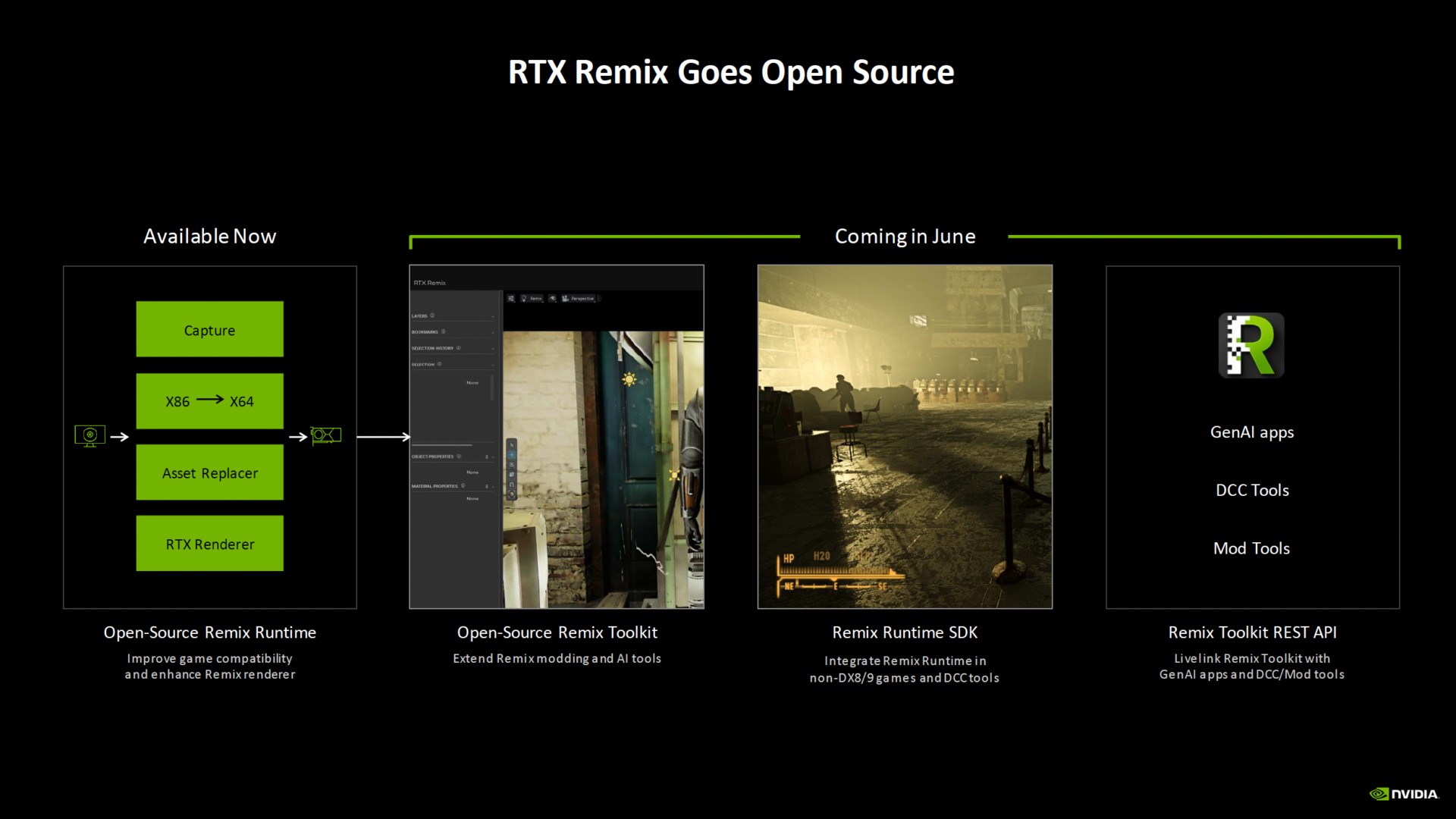Click the NVIDIA logo in the corner
Viewport: 1456px width, 819px height.
(x=1404, y=794)
